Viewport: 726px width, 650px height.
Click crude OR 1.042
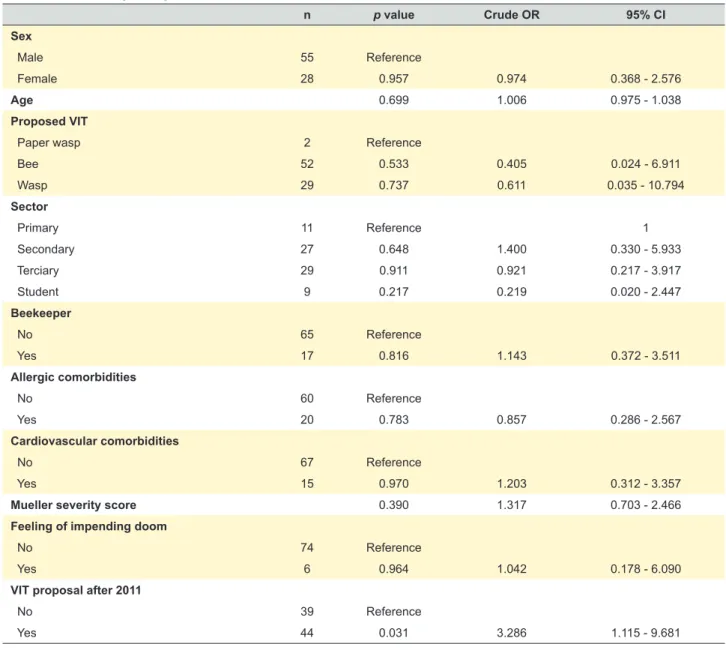pyautogui.click(x=512, y=569)
